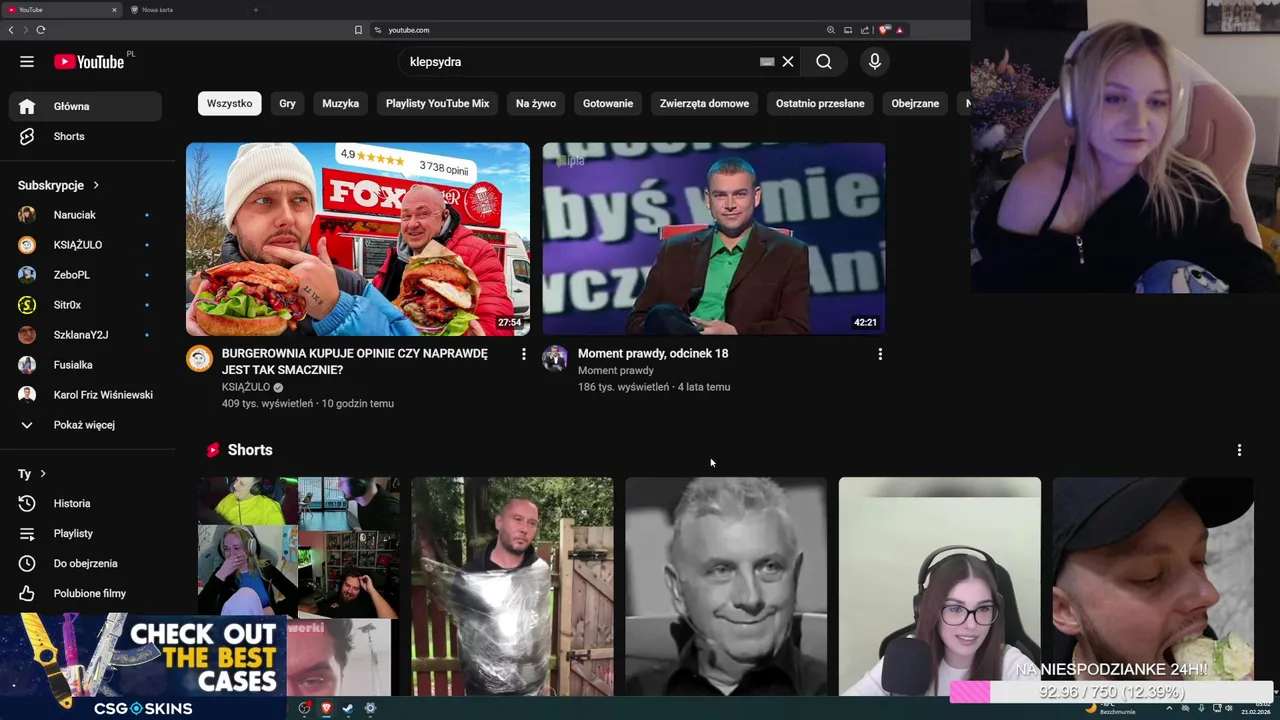This screenshot has width=1280, height=720.
Task: Reload the page in browser
Action: pyautogui.click(x=41, y=30)
